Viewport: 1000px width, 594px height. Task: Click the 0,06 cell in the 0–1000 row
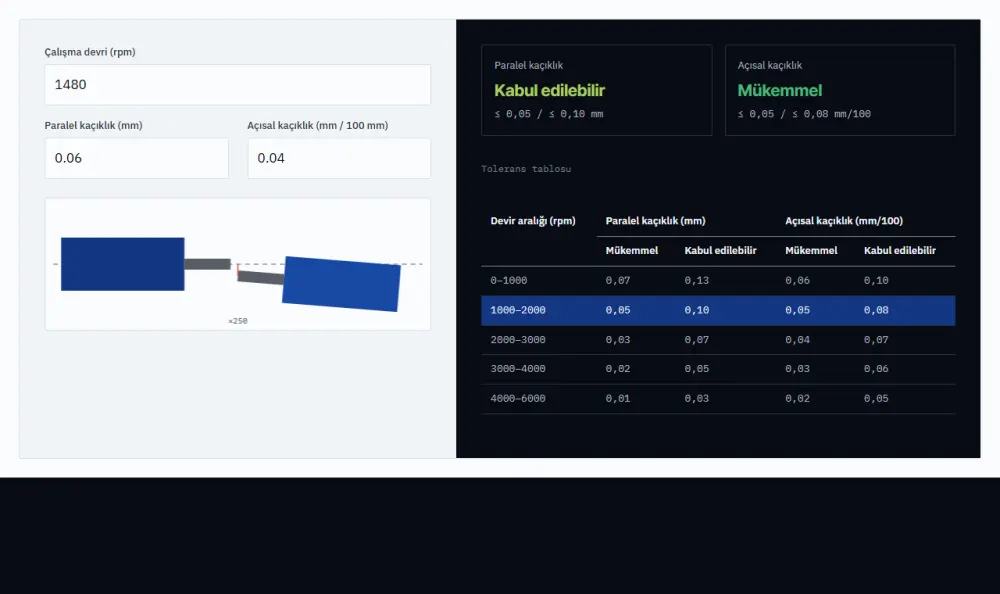coord(797,280)
